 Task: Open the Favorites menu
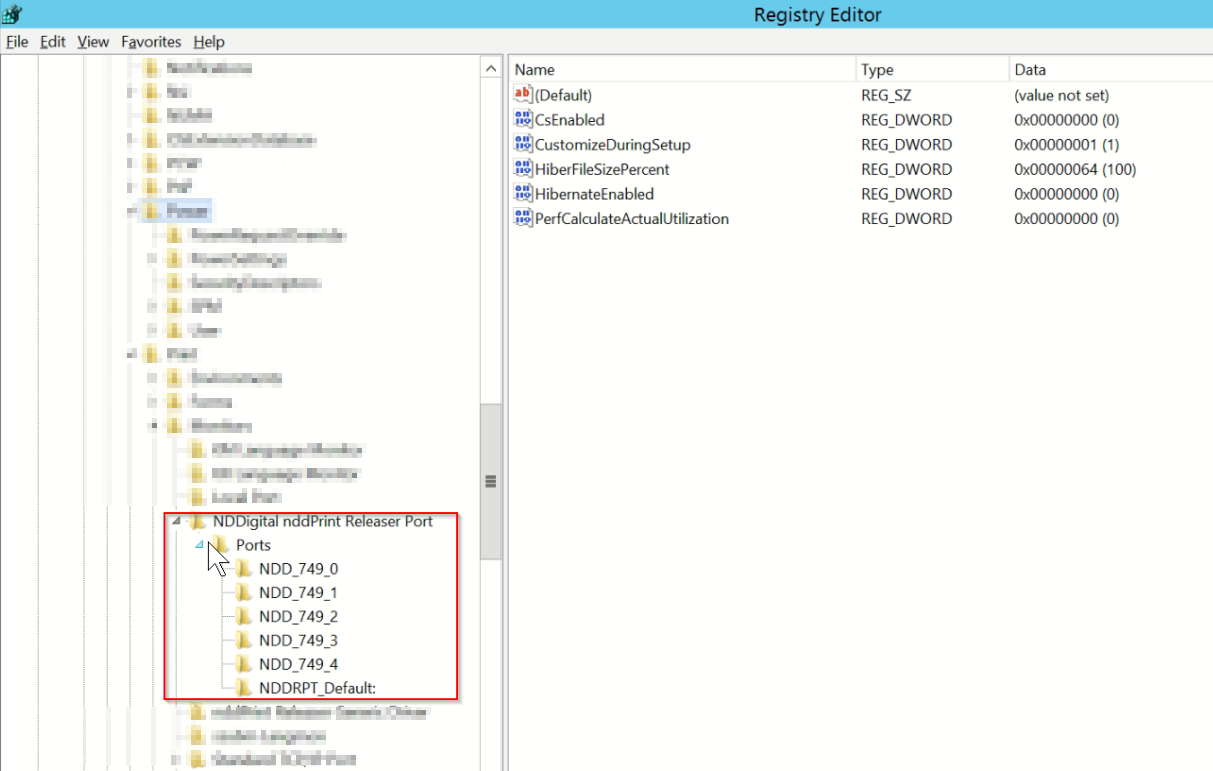pos(151,42)
